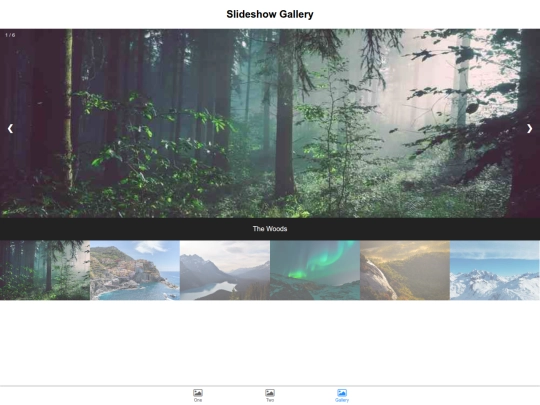Select the sunlit valley waterfall thumbnail
The width and height of the screenshot is (540, 405).
click(405, 270)
